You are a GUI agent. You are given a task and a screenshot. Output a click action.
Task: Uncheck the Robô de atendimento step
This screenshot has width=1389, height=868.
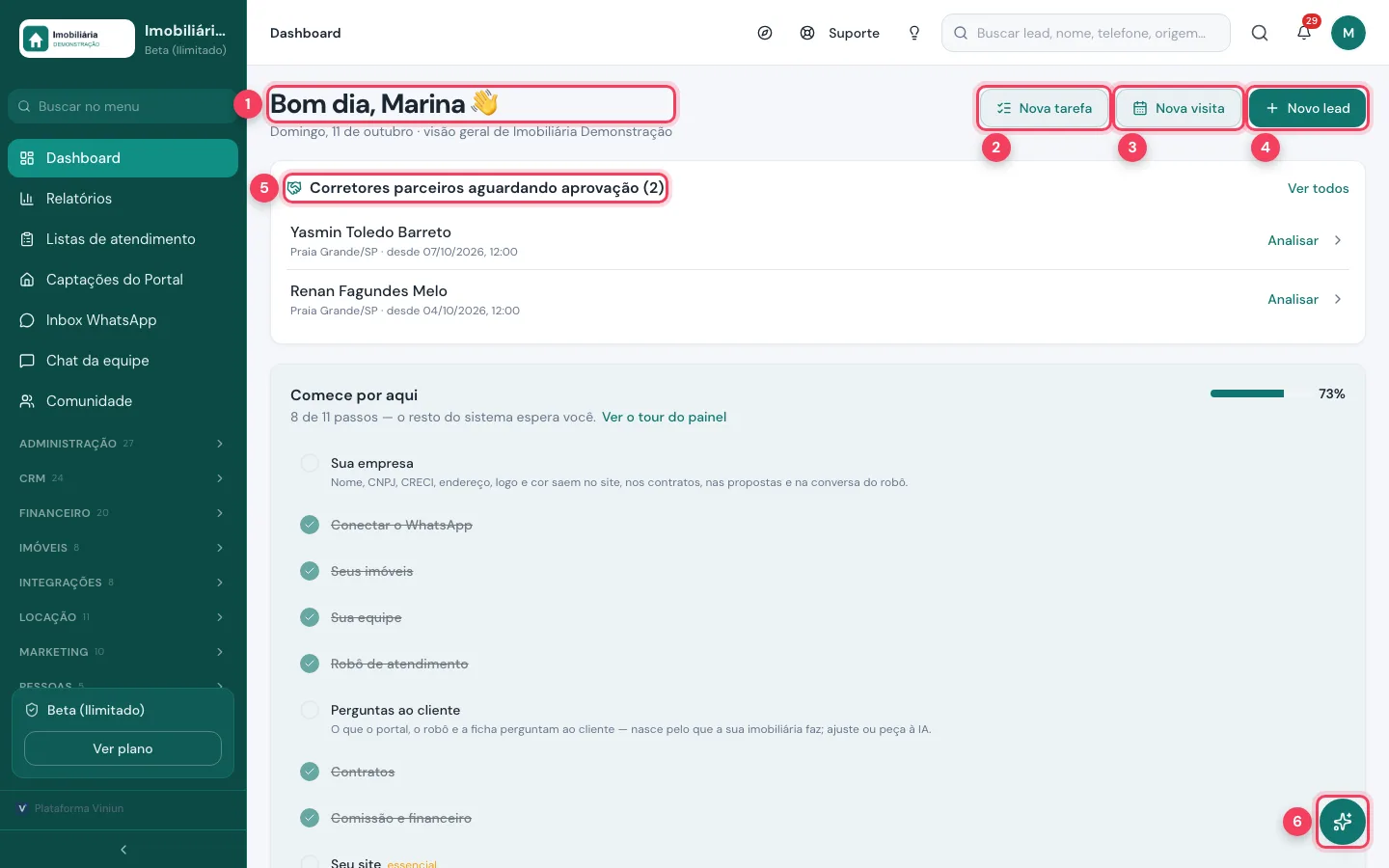(310, 664)
